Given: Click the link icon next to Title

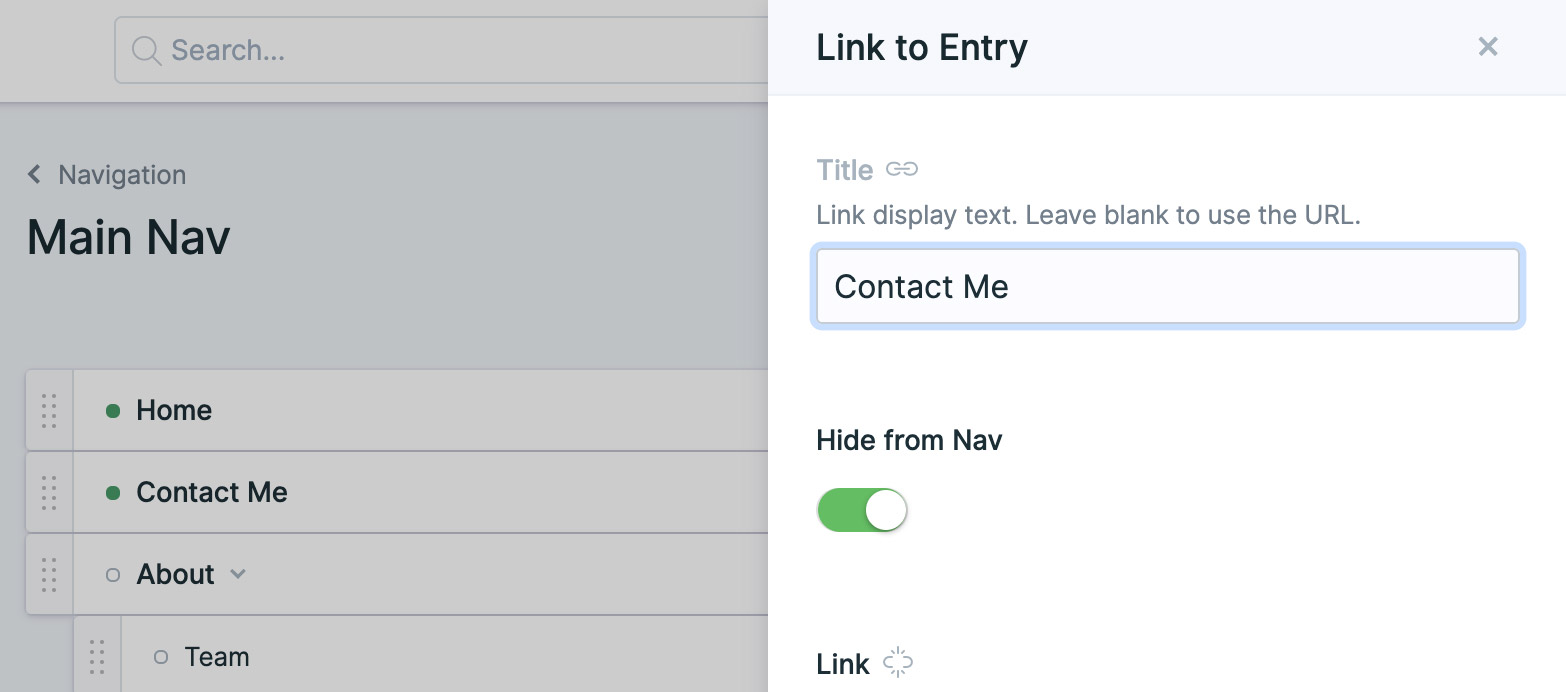Looking at the screenshot, I should point(902,170).
